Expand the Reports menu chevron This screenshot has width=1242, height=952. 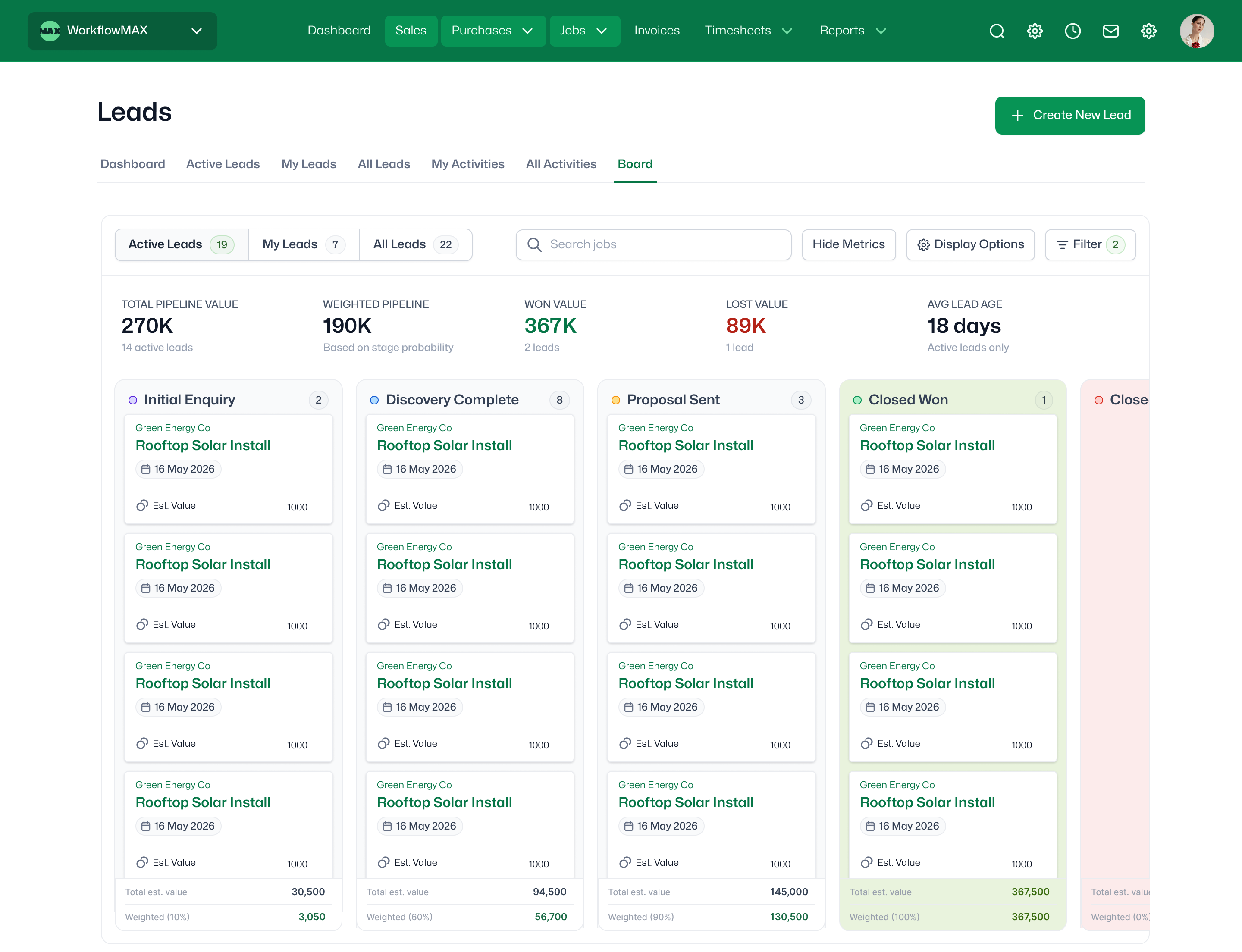[880, 31]
